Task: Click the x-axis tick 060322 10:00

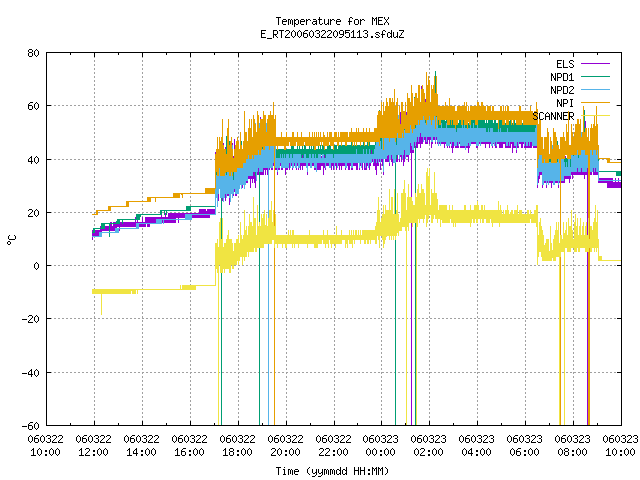Action: click(x=46, y=445)
